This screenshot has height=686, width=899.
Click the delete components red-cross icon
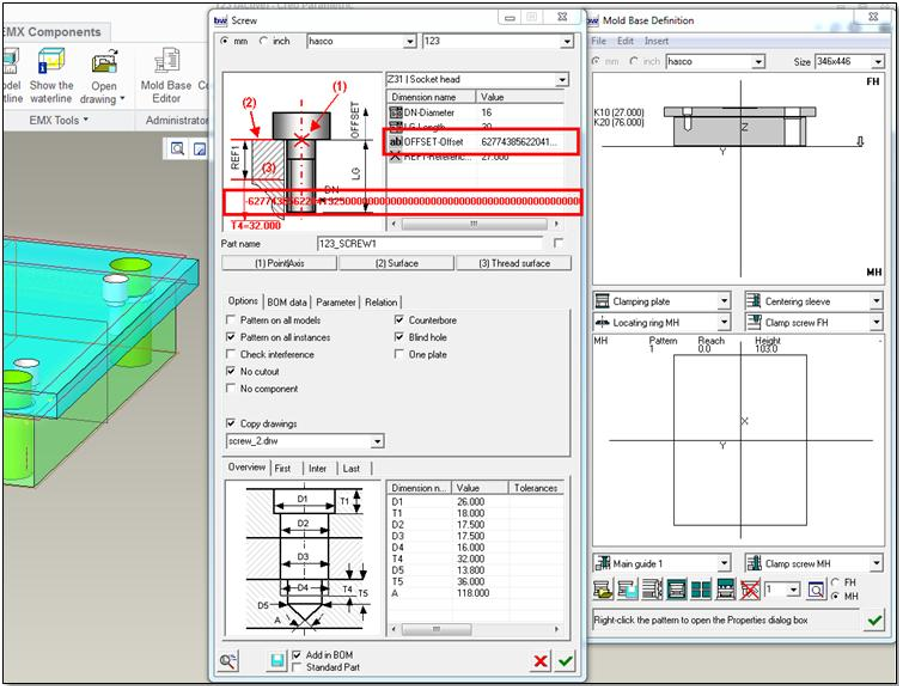750,589
